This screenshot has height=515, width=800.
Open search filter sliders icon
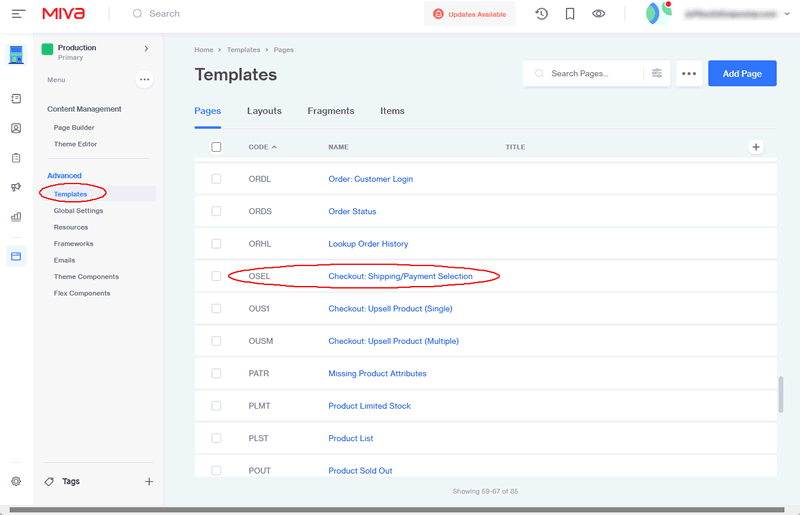[657, 73]
